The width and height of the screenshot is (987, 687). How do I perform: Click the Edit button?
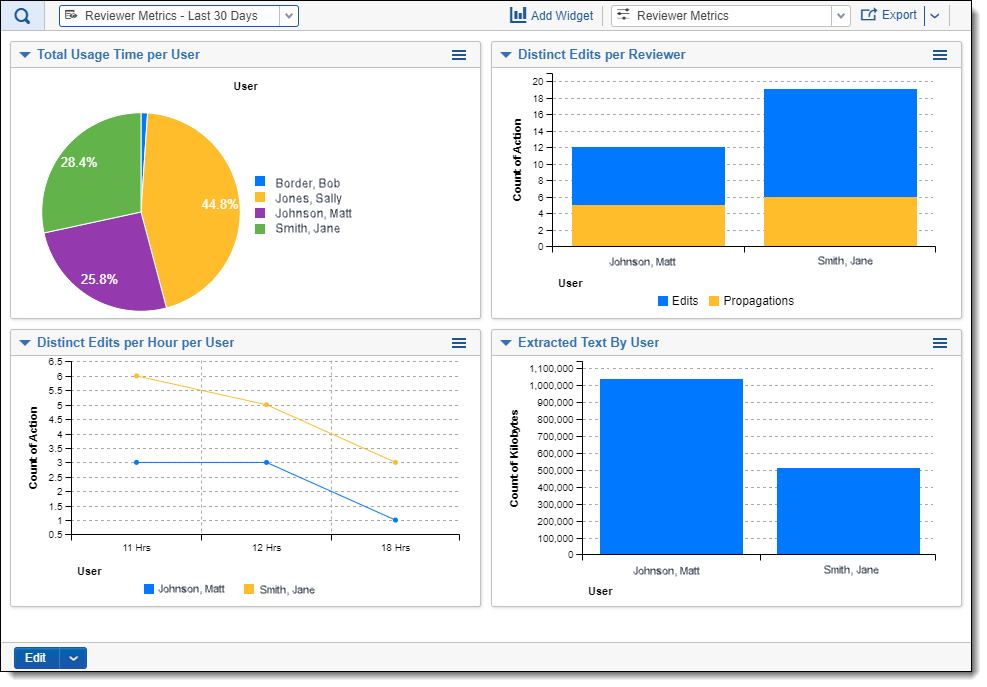tap(36, 658)
